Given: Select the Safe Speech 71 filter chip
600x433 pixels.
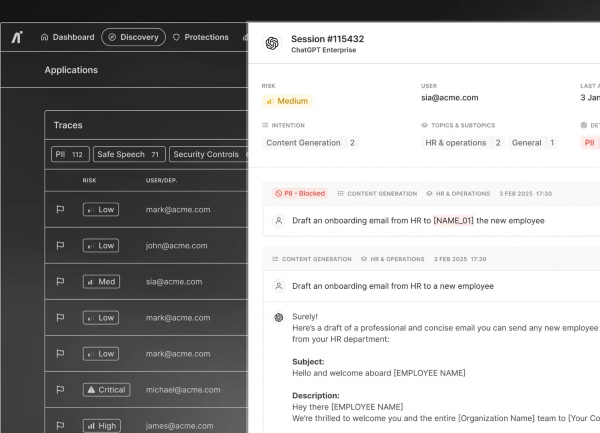Looking at the screenshot, I should [x=129, y=154].
